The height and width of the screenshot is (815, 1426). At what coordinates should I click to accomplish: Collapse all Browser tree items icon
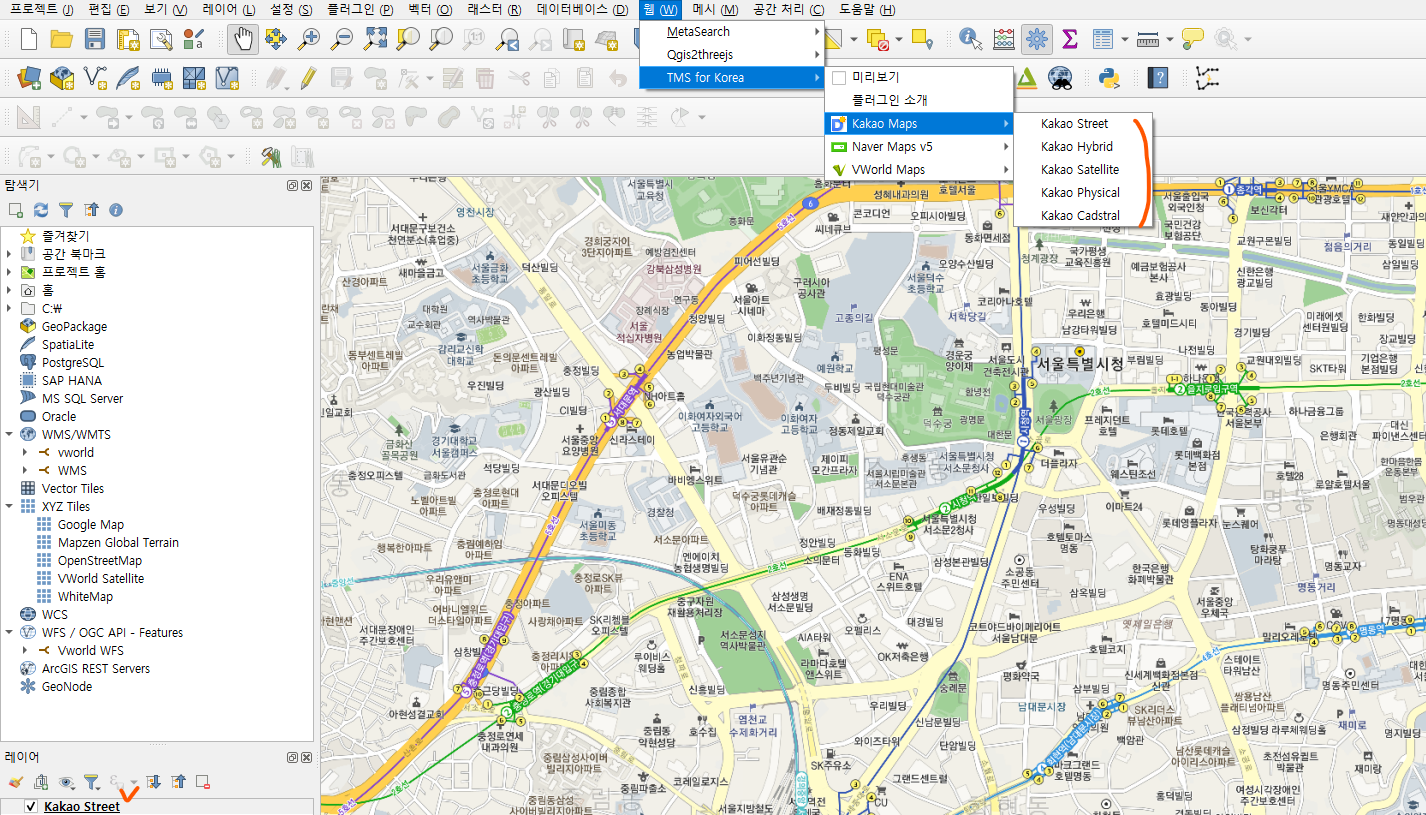91,209
